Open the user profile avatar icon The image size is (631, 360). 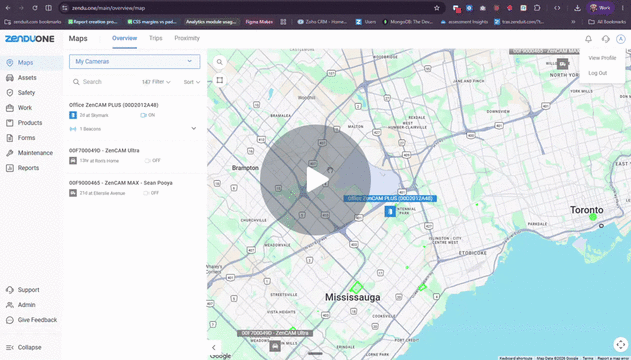[621, 39]
